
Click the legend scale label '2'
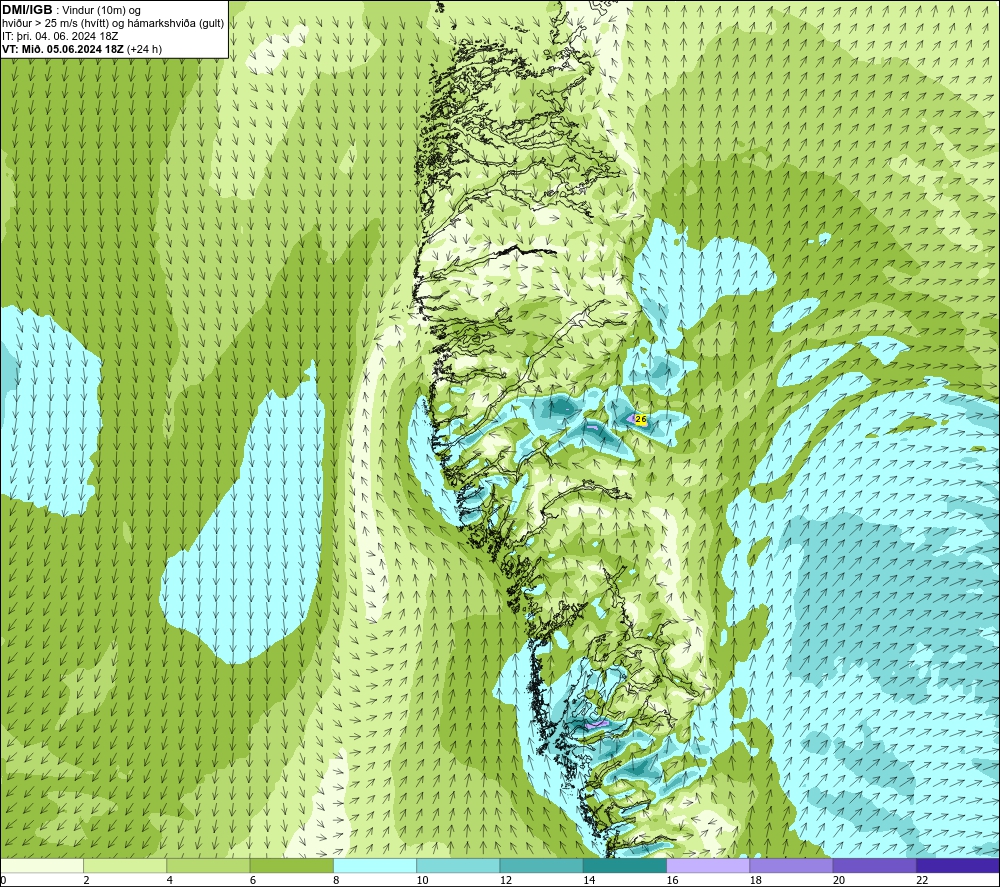(x=86, y=880)
